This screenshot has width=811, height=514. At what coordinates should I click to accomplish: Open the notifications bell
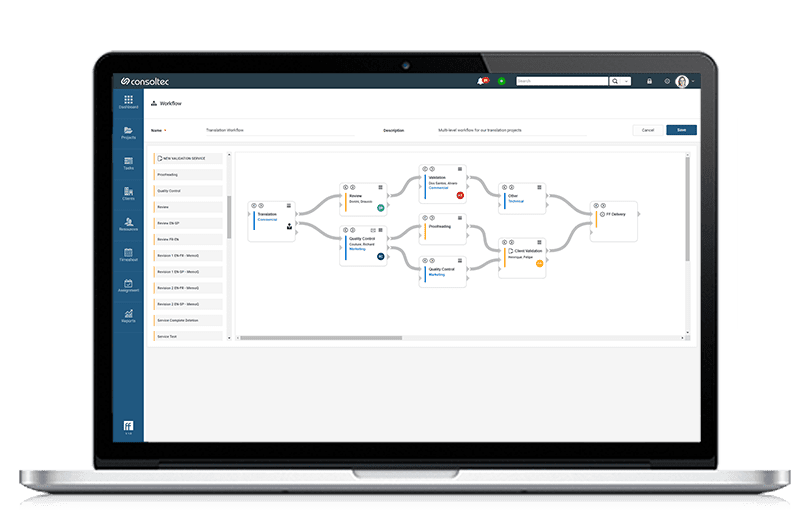[482, 81]
